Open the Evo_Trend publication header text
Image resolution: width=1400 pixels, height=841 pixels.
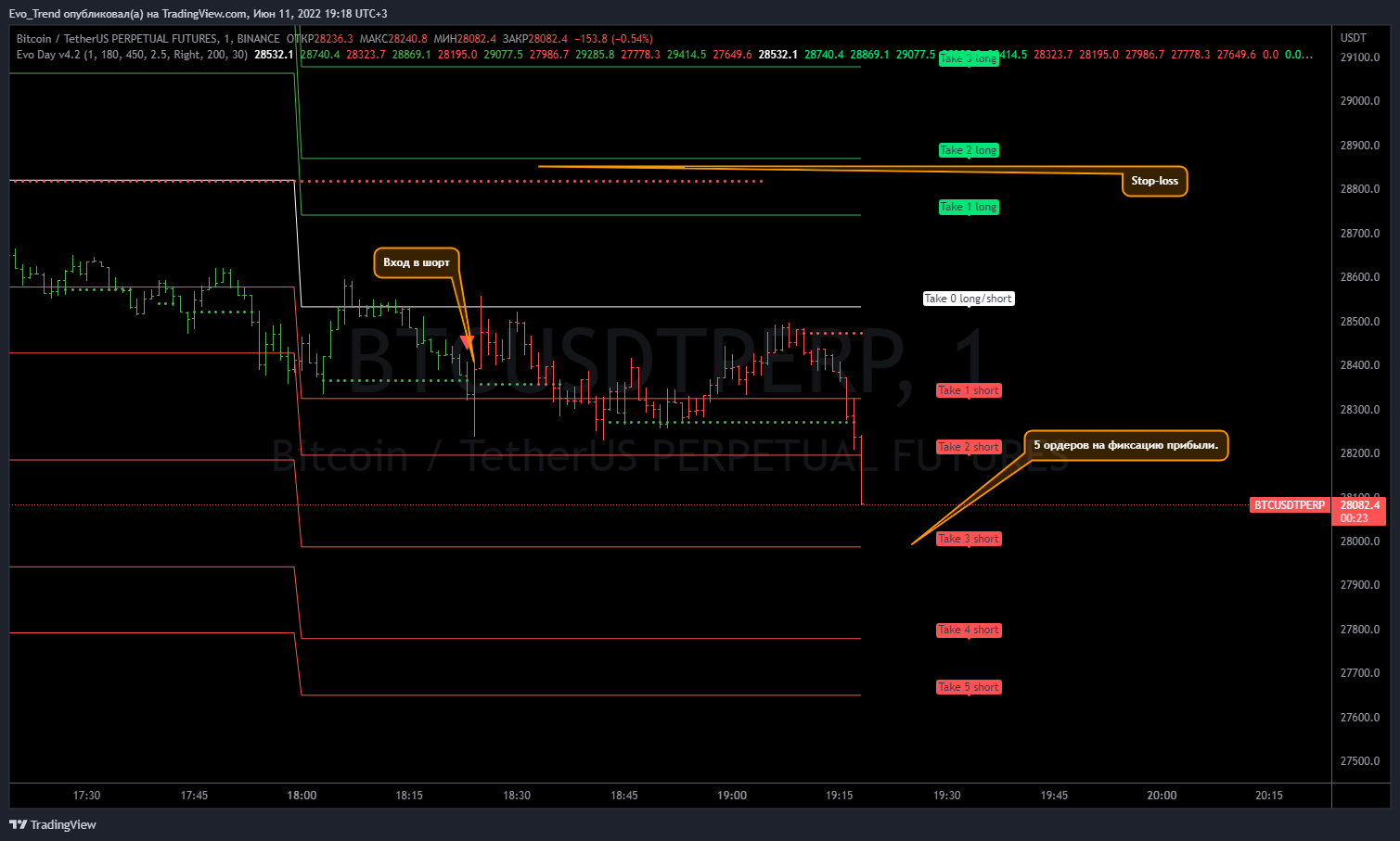tap(199, 14)
